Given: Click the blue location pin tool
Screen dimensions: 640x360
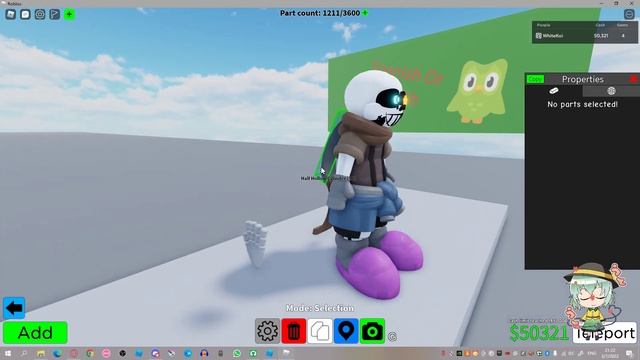Looking at the screenshot, I should [346, 331].
